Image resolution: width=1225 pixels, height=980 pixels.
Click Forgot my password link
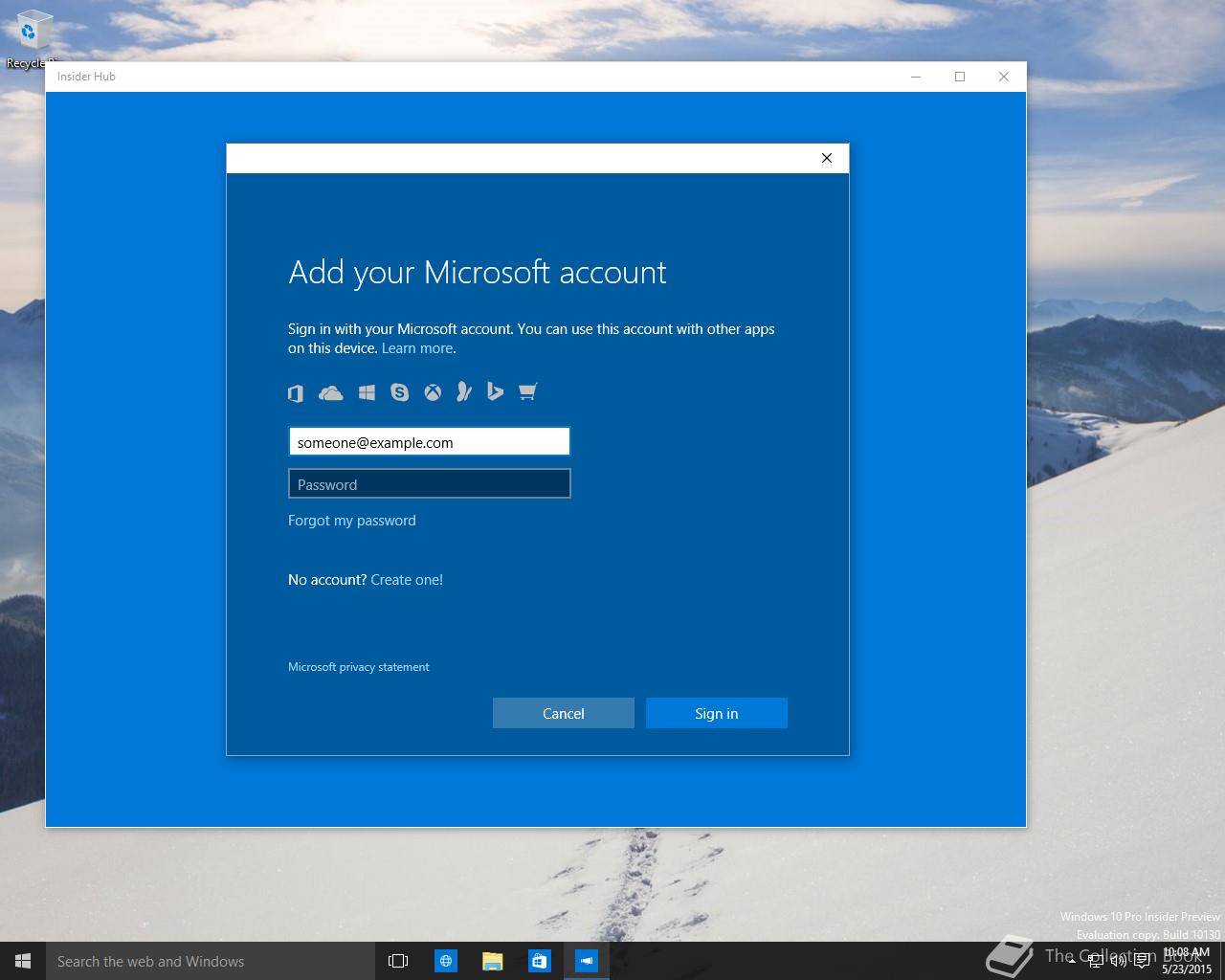pos(352,521)
